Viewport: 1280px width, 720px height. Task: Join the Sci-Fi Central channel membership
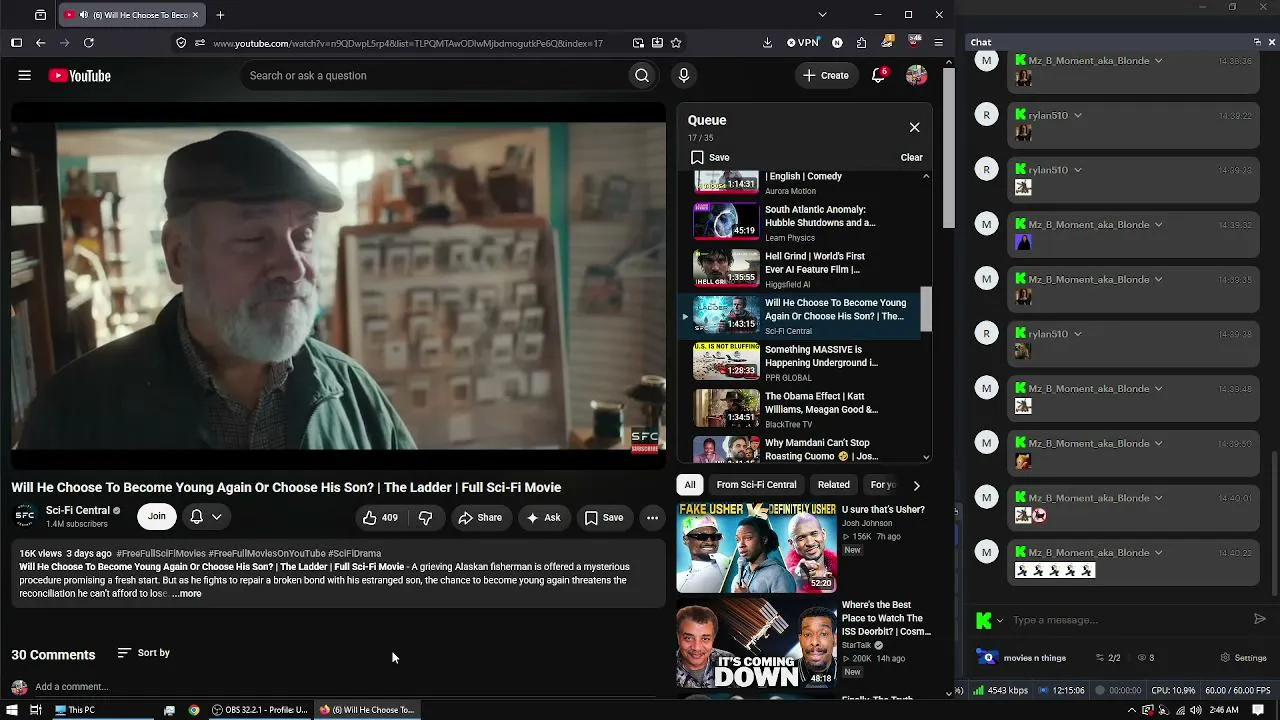[157, 517]
